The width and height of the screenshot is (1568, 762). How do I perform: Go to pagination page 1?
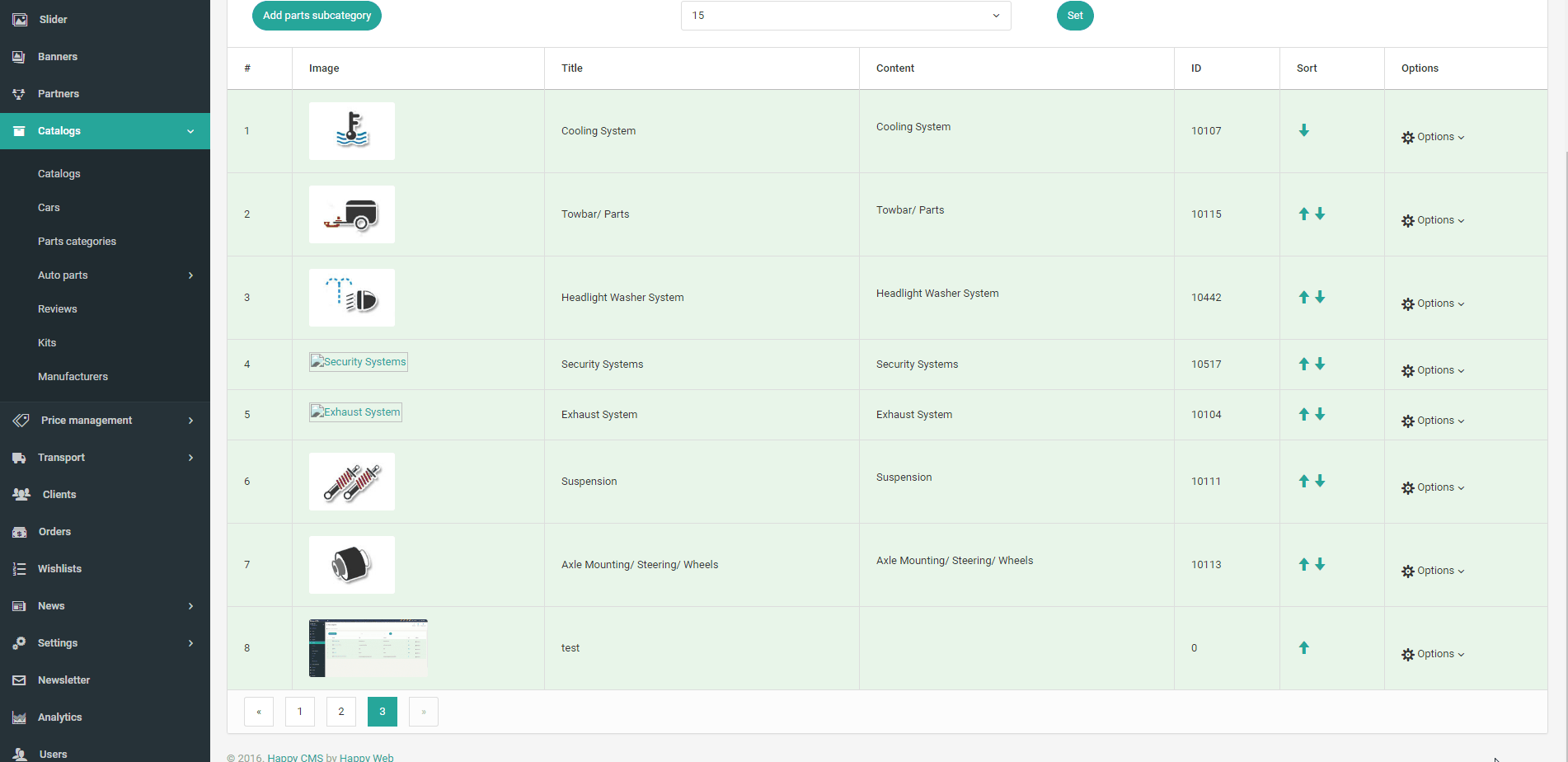300,712
